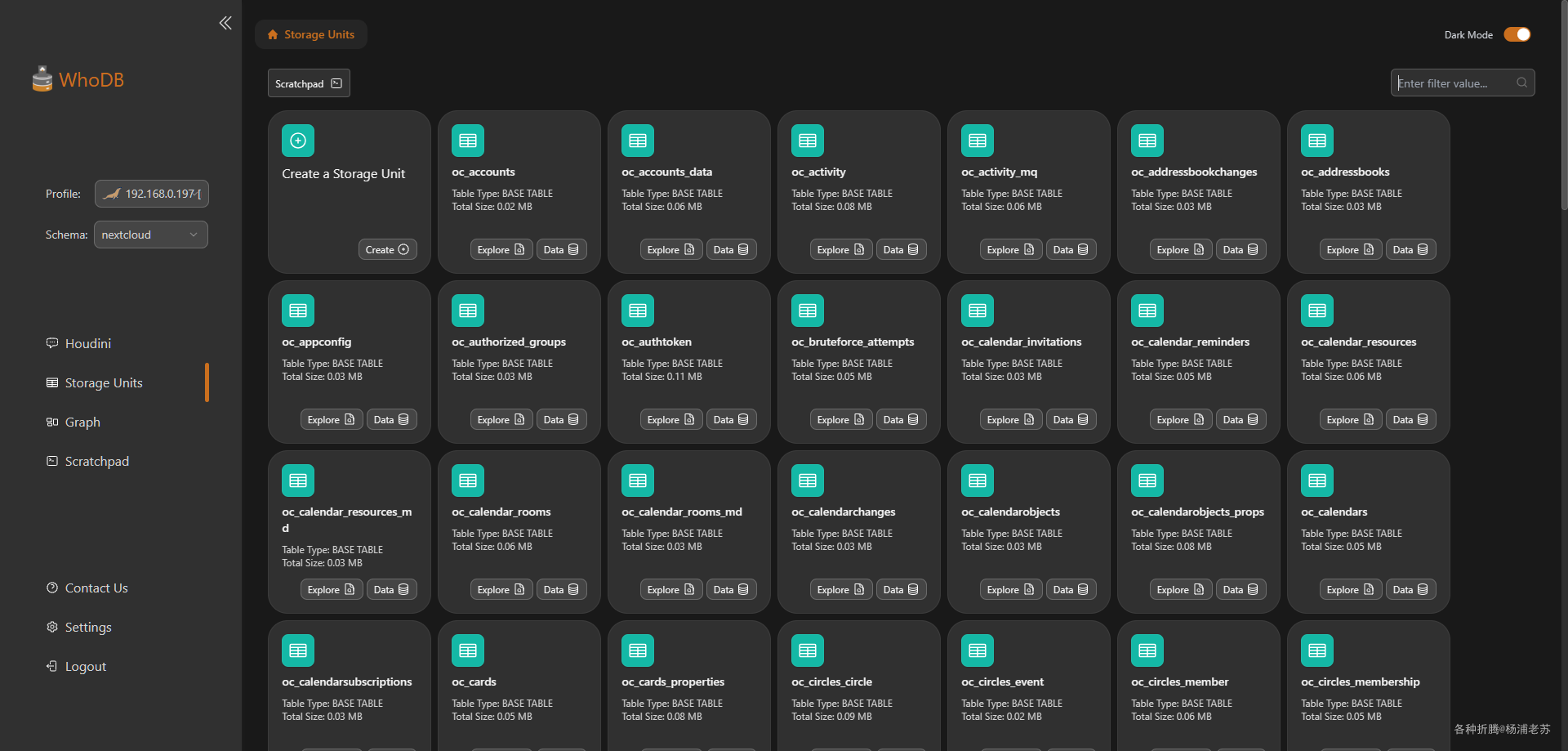The width and height of the screenshot is (1568, 751).
Task: Click the Storage Units breadcrumb
Action: click(x=311, y=34)
